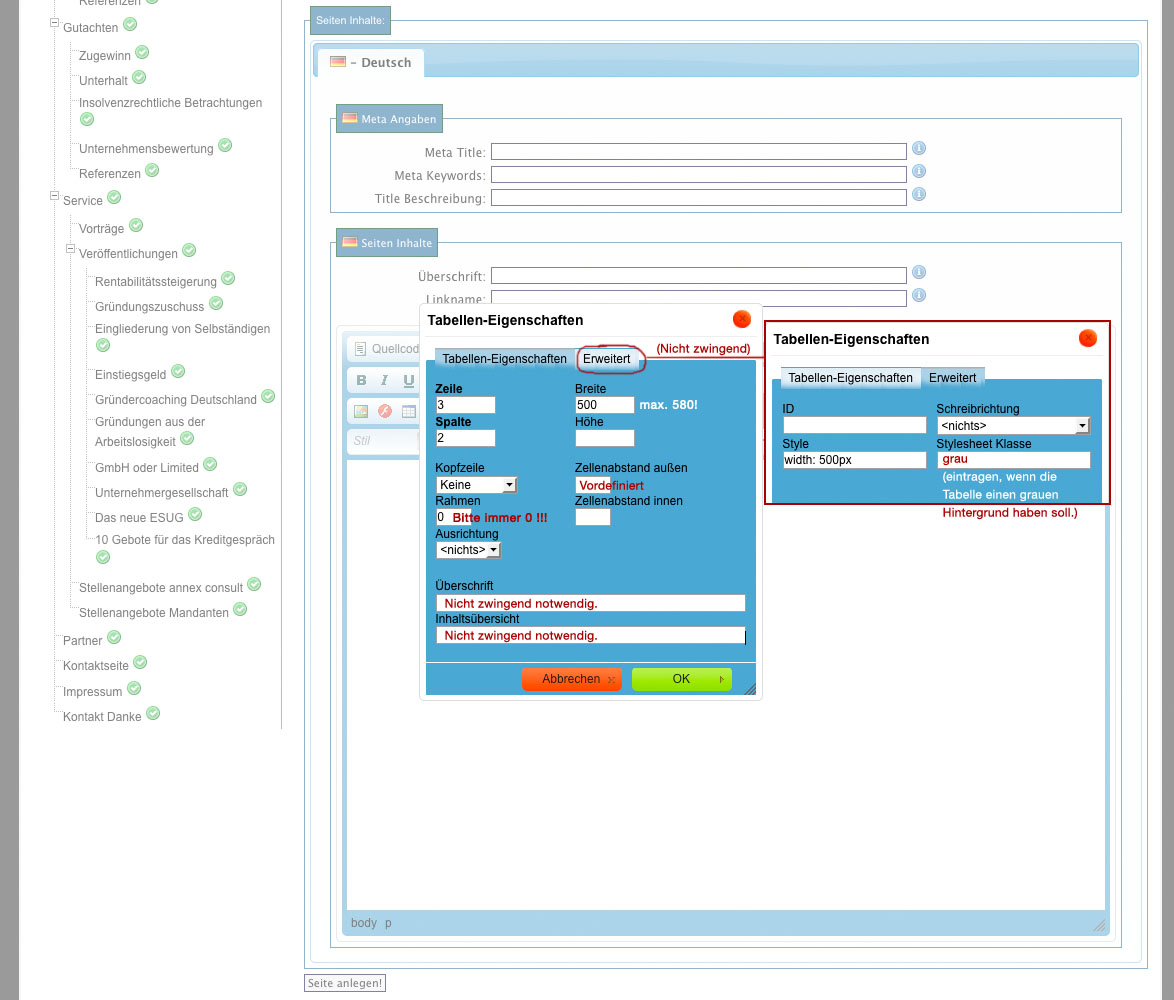Image resolution: width=1174 pixels, height=1000 pixels.
Task: Click info icon next to Meta Keywords
Action: [x=919, y=172]
